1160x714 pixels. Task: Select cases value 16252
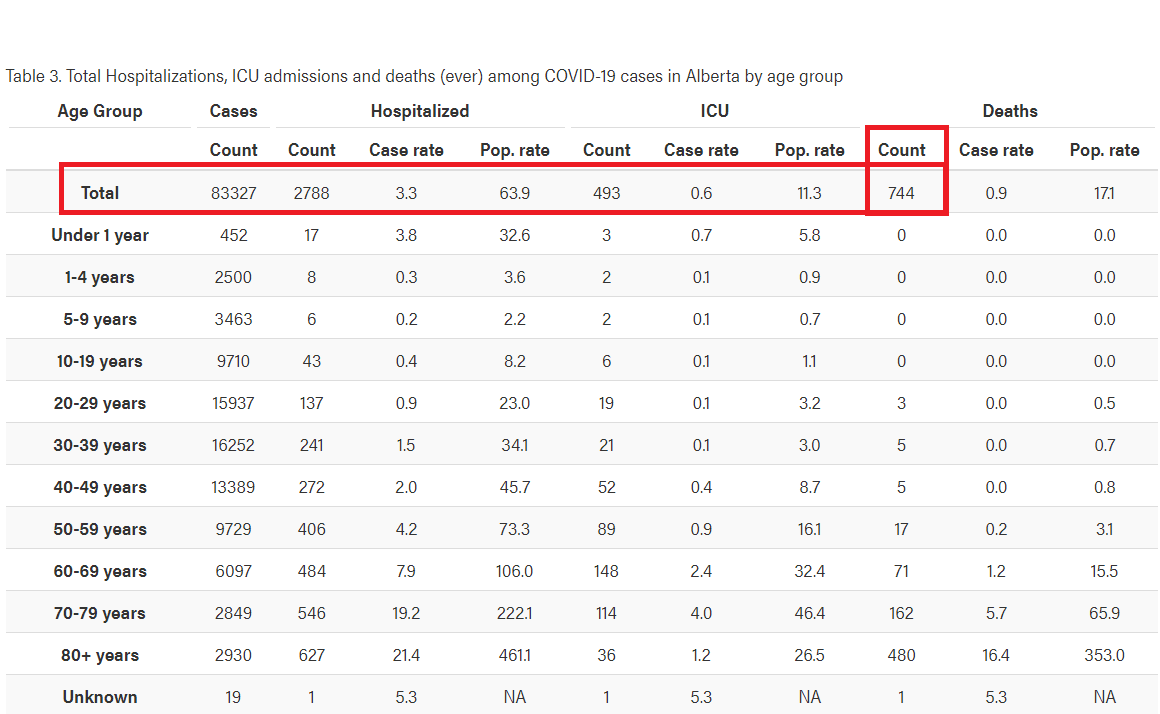(234, 445)
